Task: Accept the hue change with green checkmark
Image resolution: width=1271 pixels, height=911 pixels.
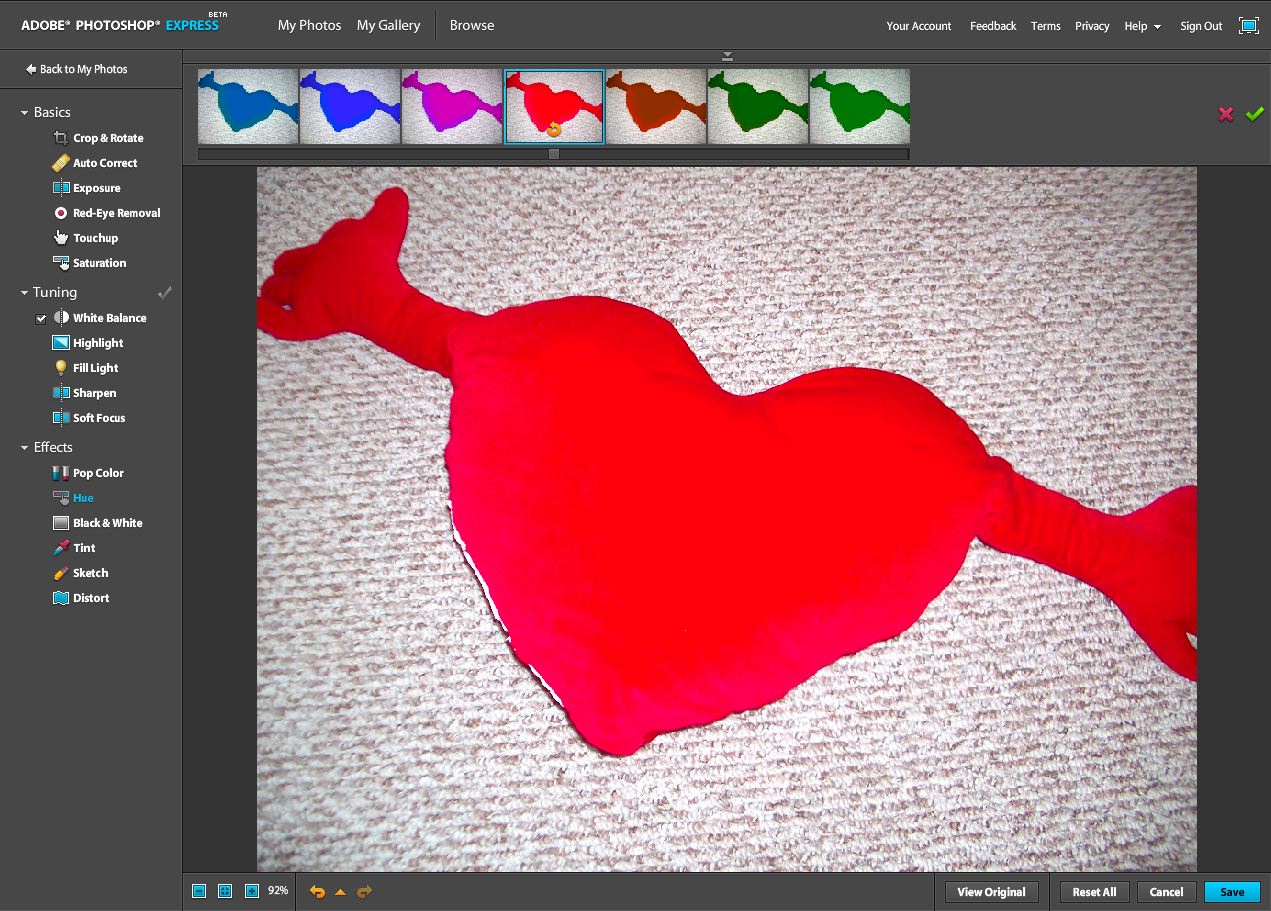Action: 1254,114
